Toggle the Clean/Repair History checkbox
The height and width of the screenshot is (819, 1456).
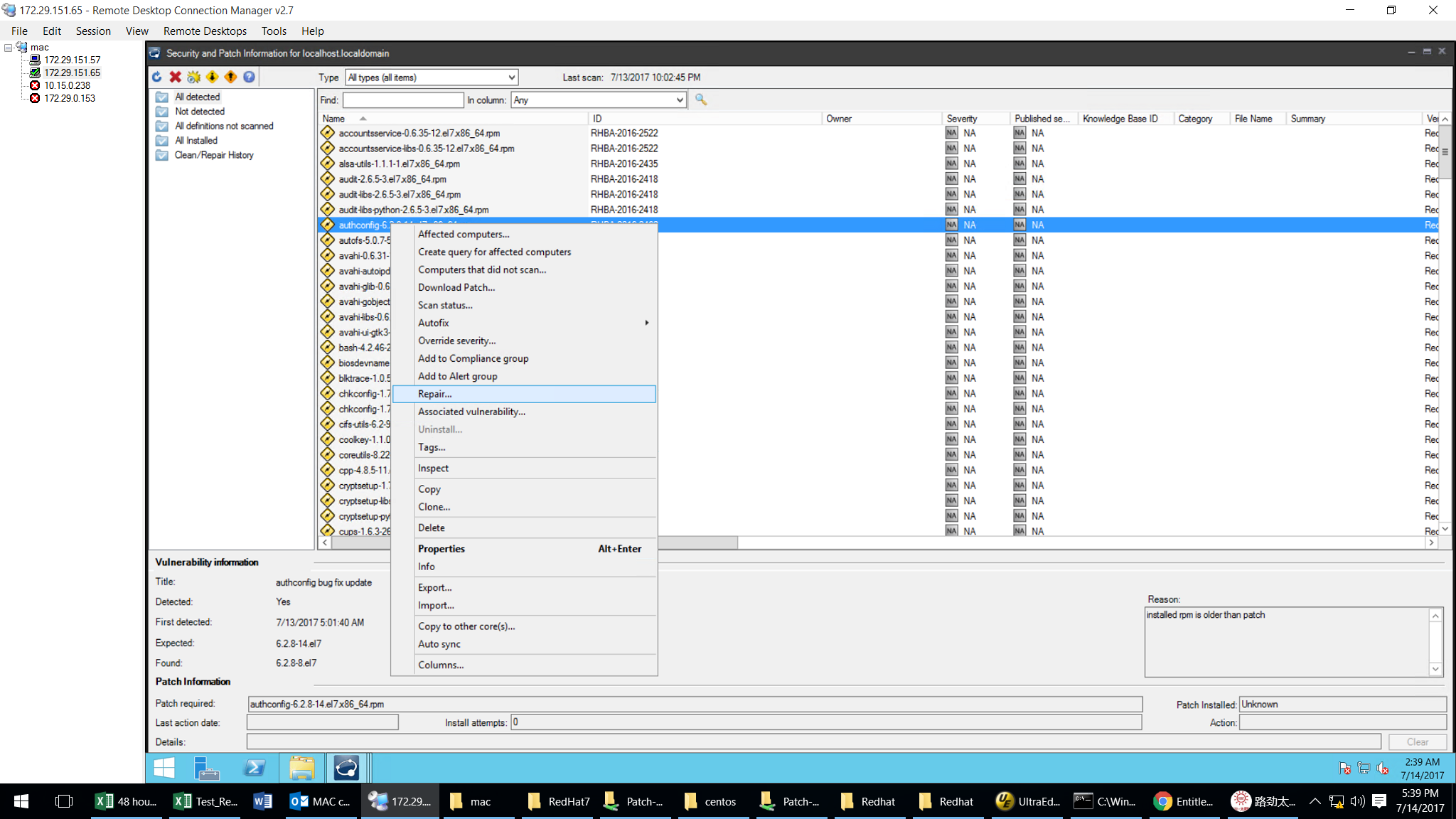pos(162,155)
